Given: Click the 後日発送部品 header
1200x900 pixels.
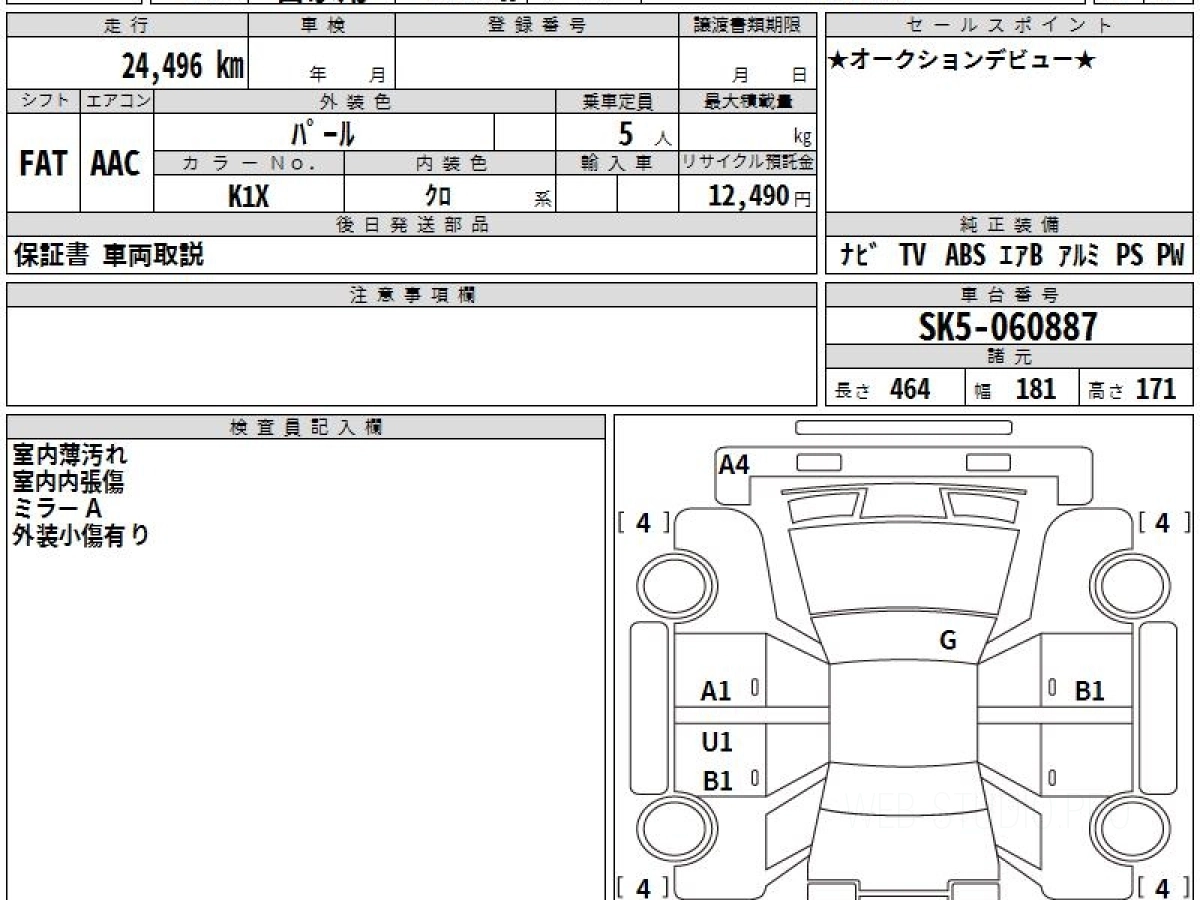Looking at the screenshot, I should [x=412, y=225].
